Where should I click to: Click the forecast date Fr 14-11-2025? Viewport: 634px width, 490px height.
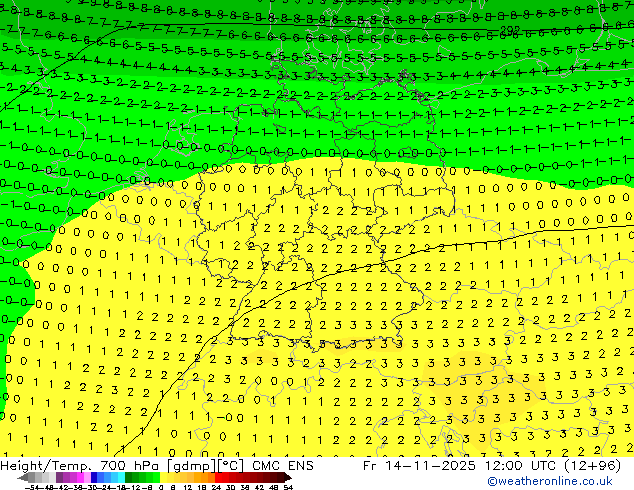tap(419, 466)
